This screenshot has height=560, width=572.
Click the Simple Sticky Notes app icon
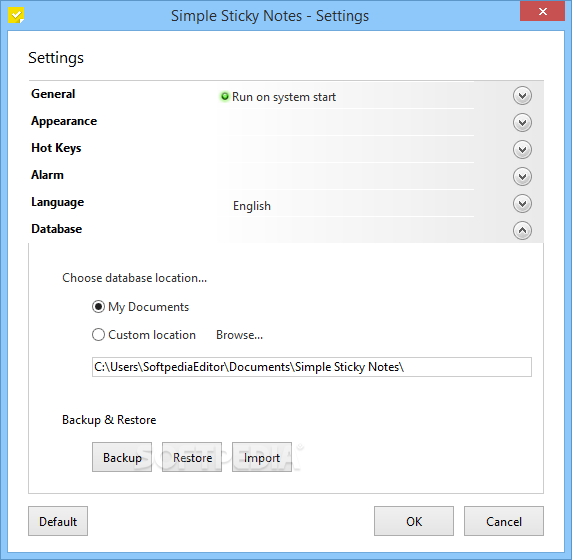(x=16, y=15)
